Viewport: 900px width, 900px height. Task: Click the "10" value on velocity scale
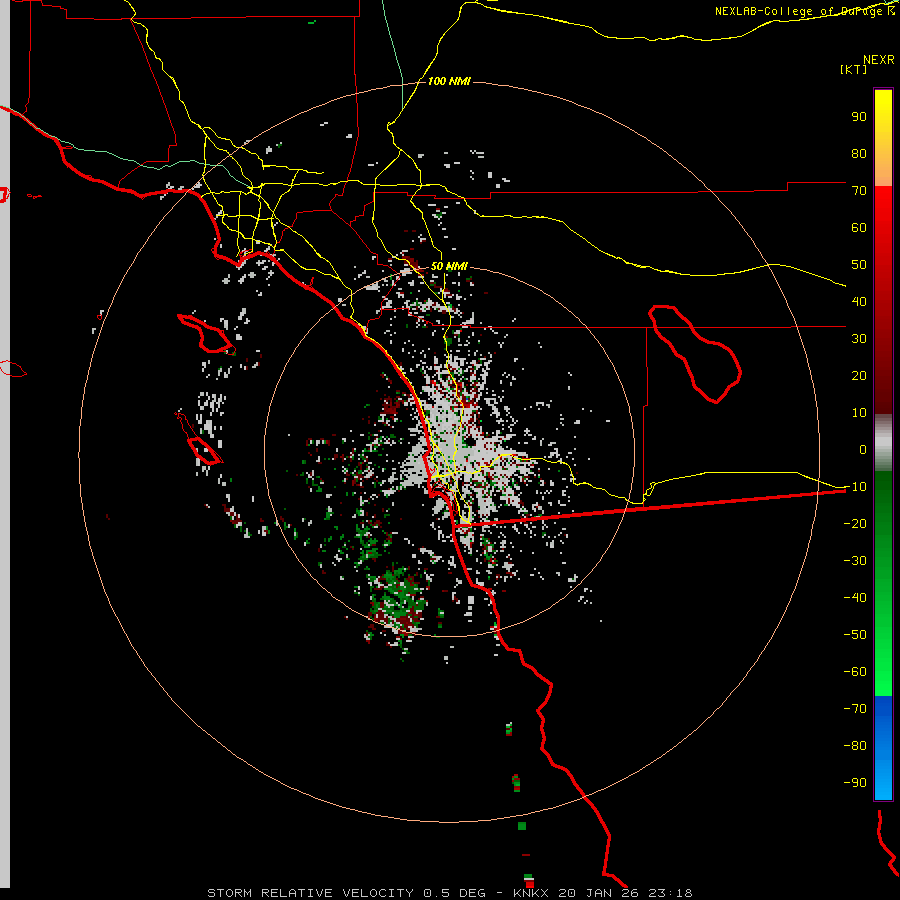[859, 413]
